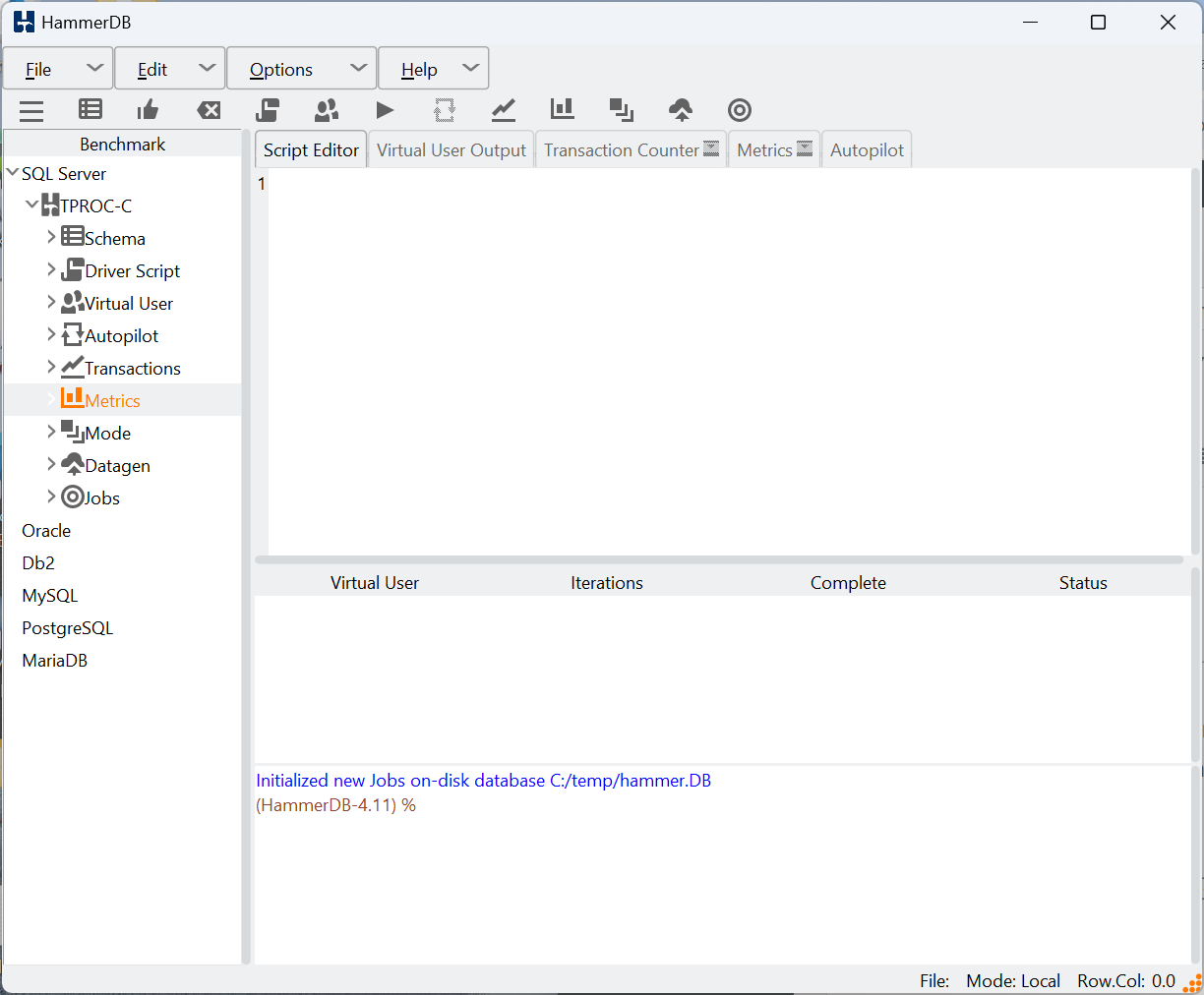Screen dimensions: 1204x995
Task: Click into the script editor text area
Action: (728, 361)
